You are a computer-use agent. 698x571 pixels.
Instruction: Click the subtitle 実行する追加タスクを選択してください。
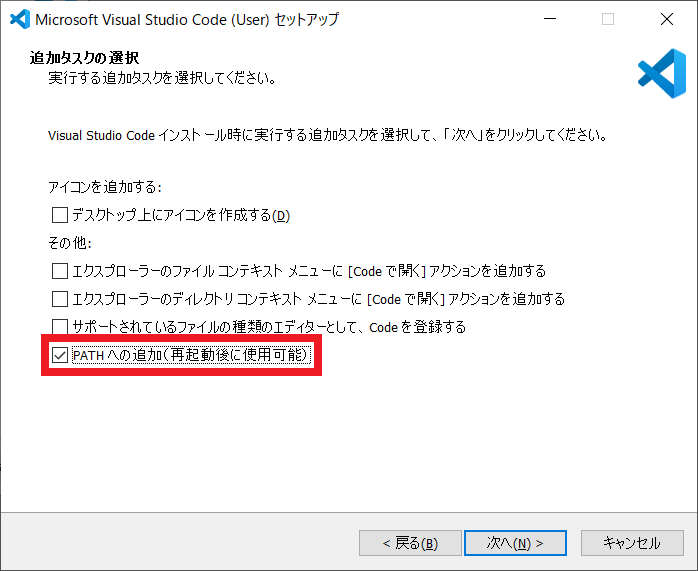click(162, 78)
